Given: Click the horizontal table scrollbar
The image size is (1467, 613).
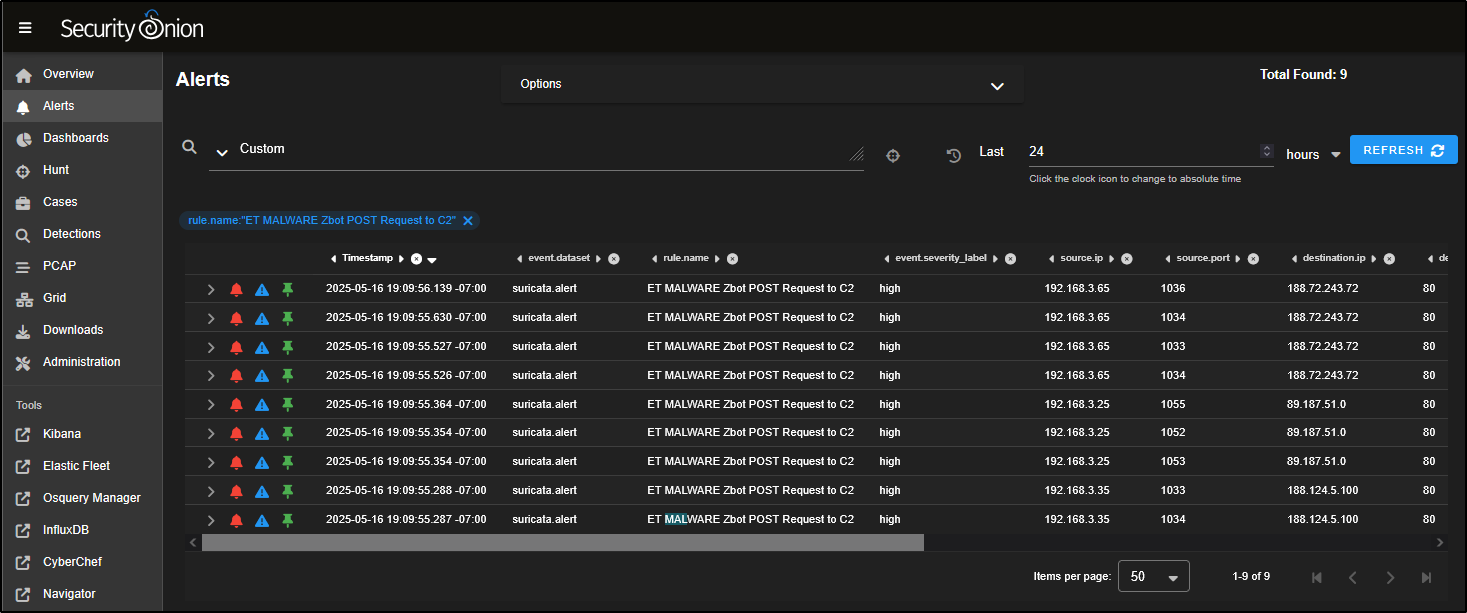Looking at the screenshot, I should tap(562, 542).
